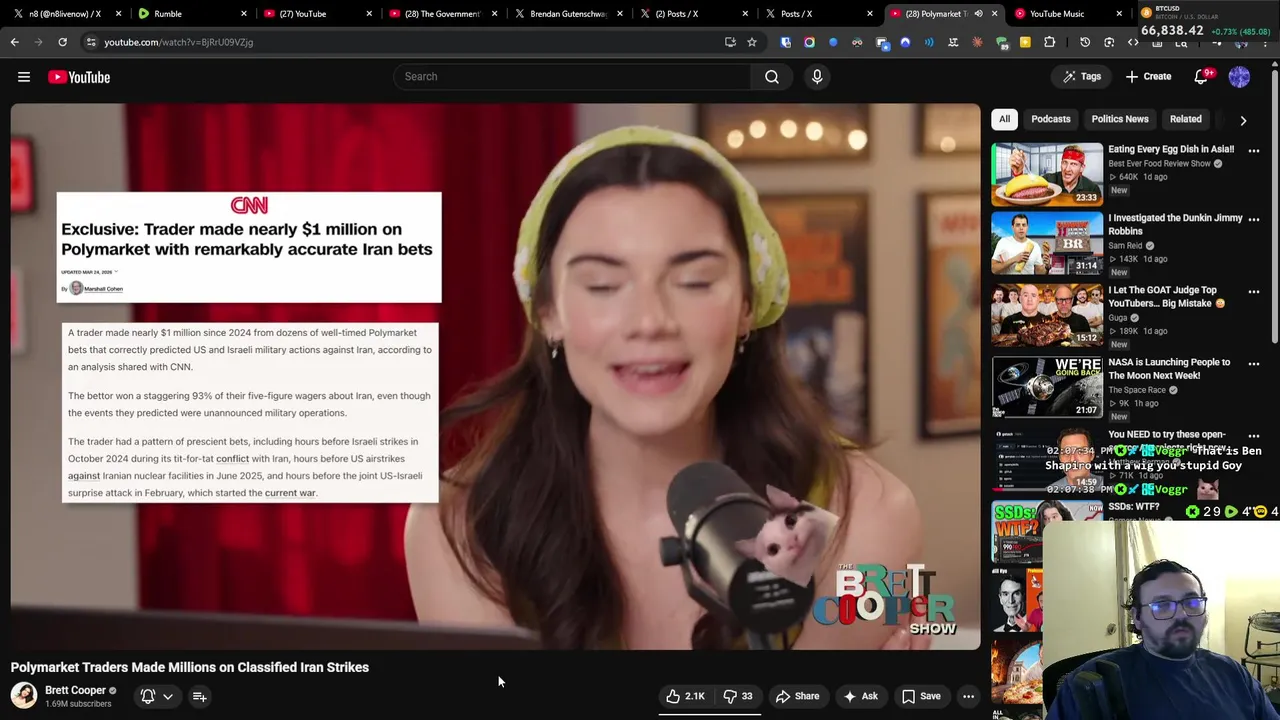This screenshot has width=1280, height=720.
Task: Pause the video by clicking the player
Action: (495, 376)
